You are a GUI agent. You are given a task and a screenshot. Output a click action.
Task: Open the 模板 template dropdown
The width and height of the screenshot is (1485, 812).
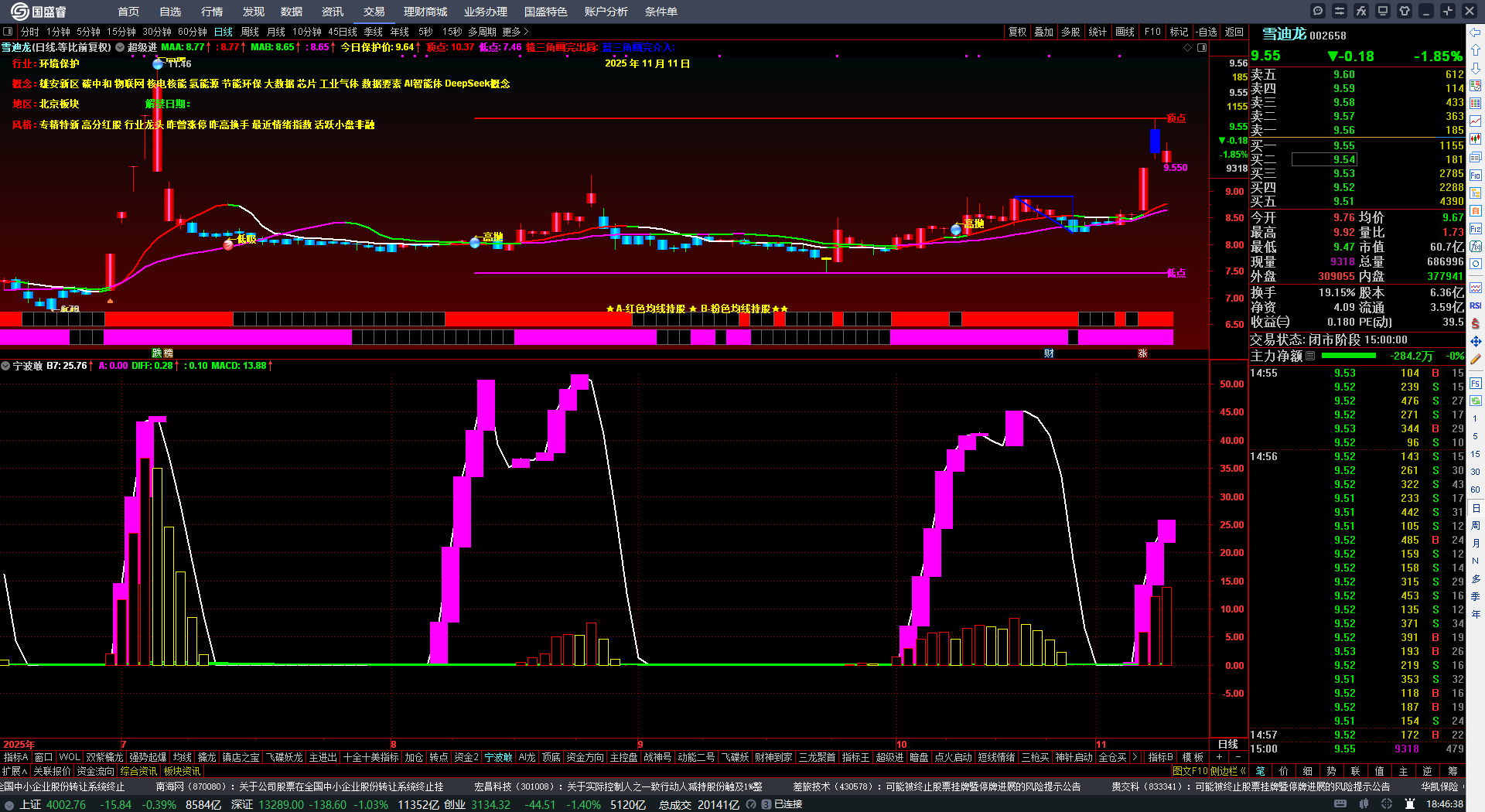[1193, 757]
